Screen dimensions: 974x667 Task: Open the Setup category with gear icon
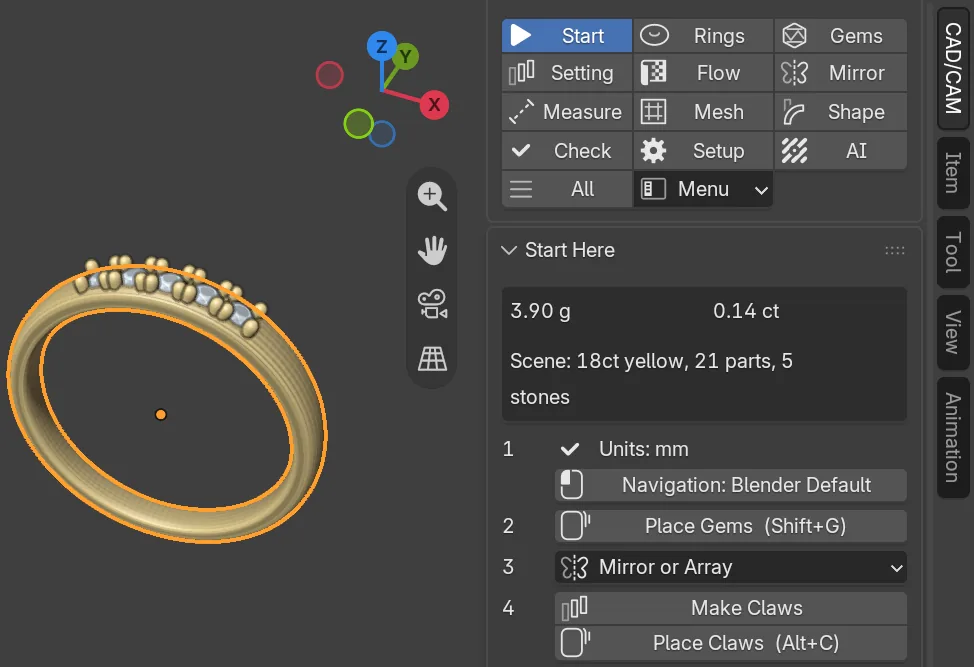pos(703,151)
